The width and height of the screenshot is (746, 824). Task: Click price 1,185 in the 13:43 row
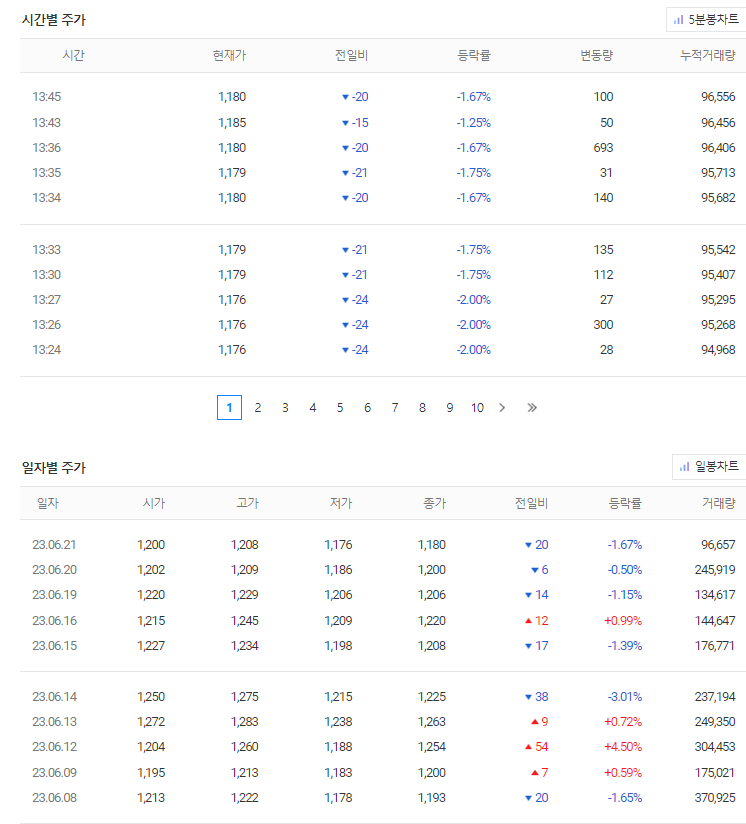[232, 122]
